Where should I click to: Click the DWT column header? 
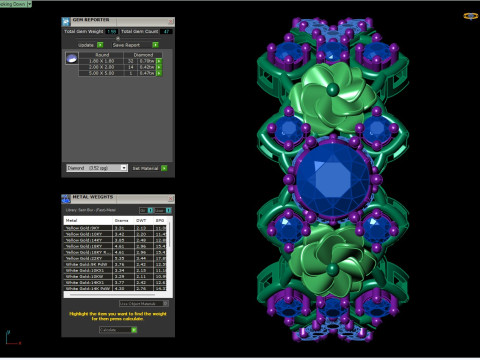click(x=144, y=220)
